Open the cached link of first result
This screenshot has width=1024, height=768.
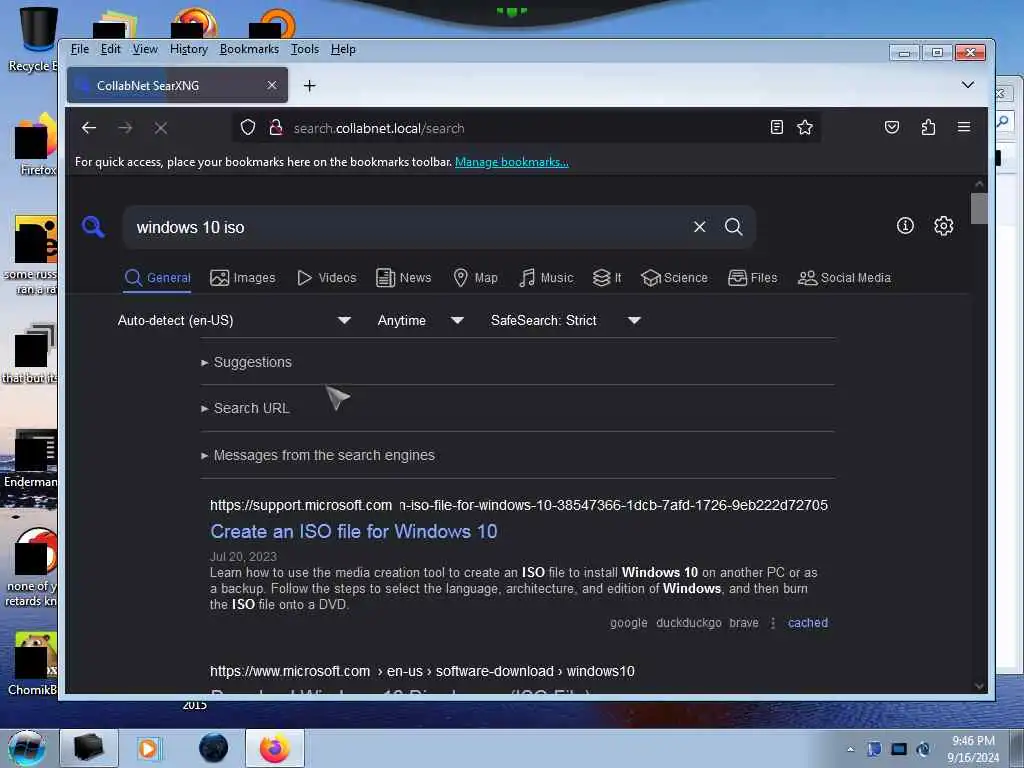tap(807, 623)
